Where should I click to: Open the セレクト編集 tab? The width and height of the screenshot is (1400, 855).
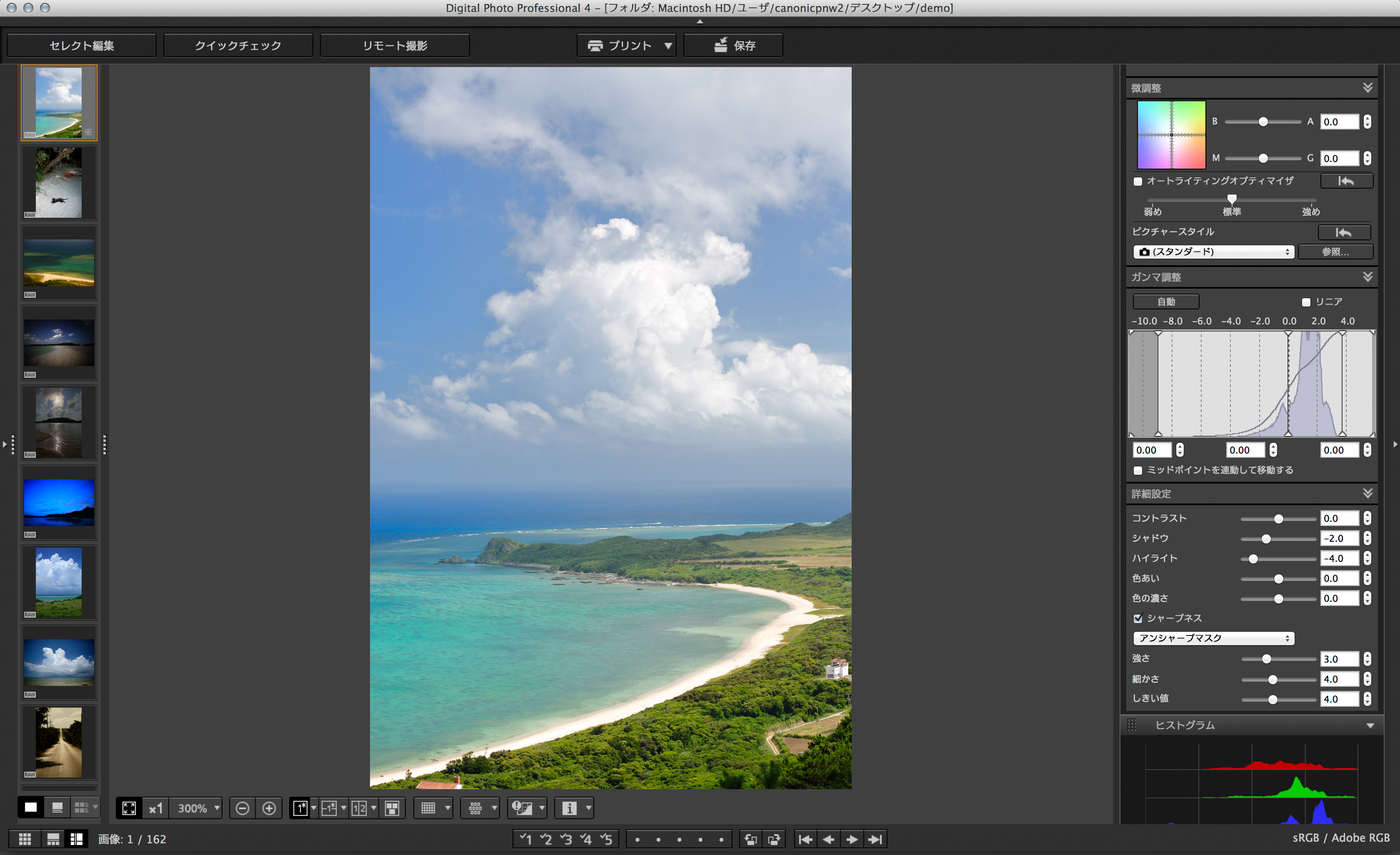[x=81, y=45]
